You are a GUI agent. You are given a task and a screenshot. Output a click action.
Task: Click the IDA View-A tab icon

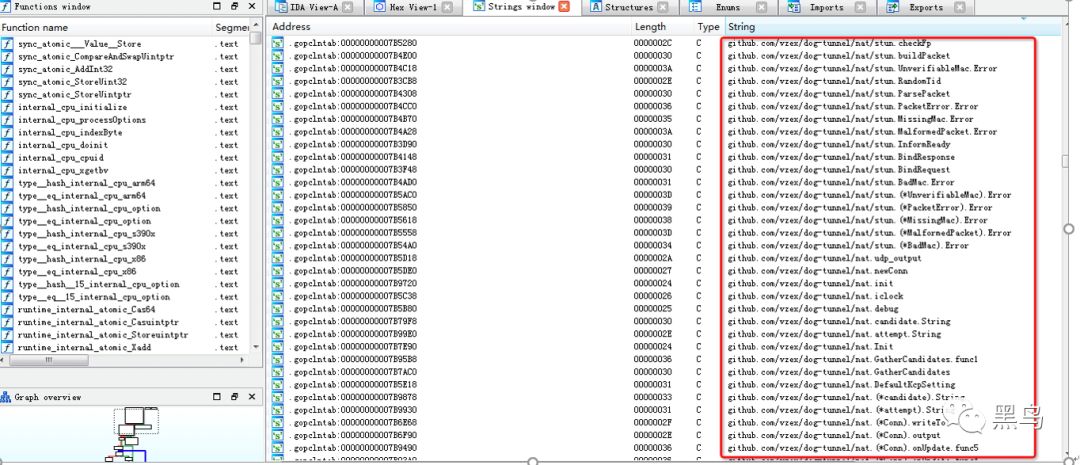pos(280,7)
